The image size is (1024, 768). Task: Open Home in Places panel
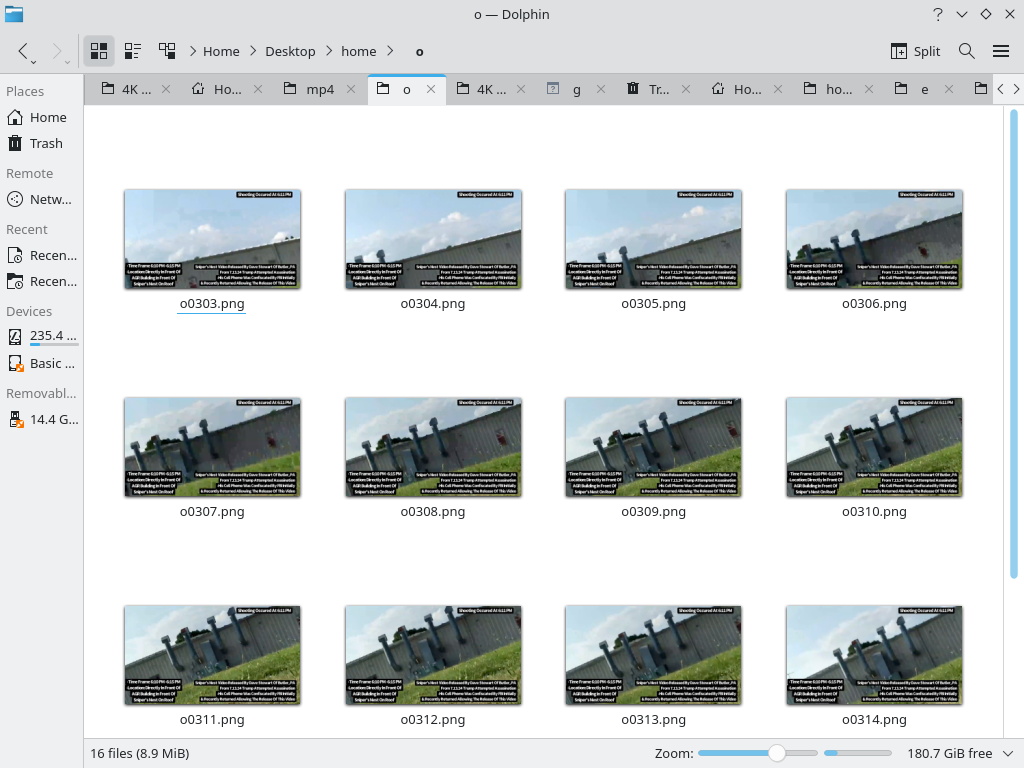47,117
